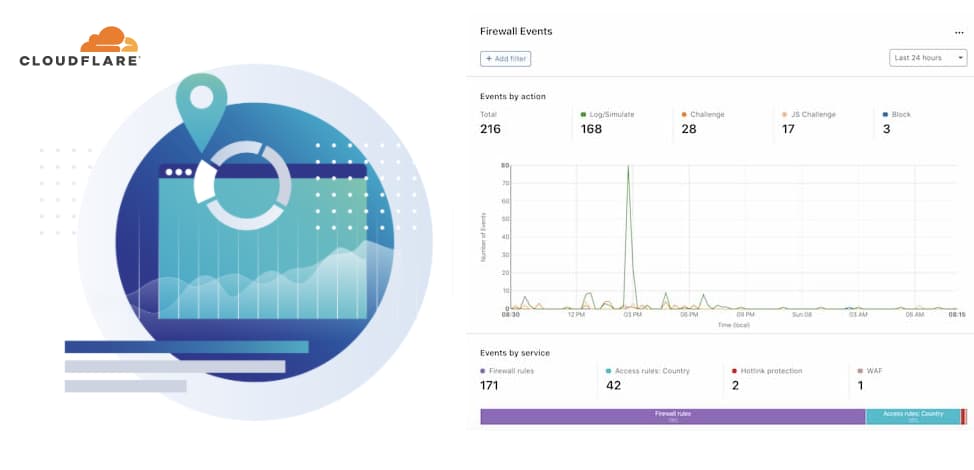Click the Firewall rules value 171

(489, 386)
